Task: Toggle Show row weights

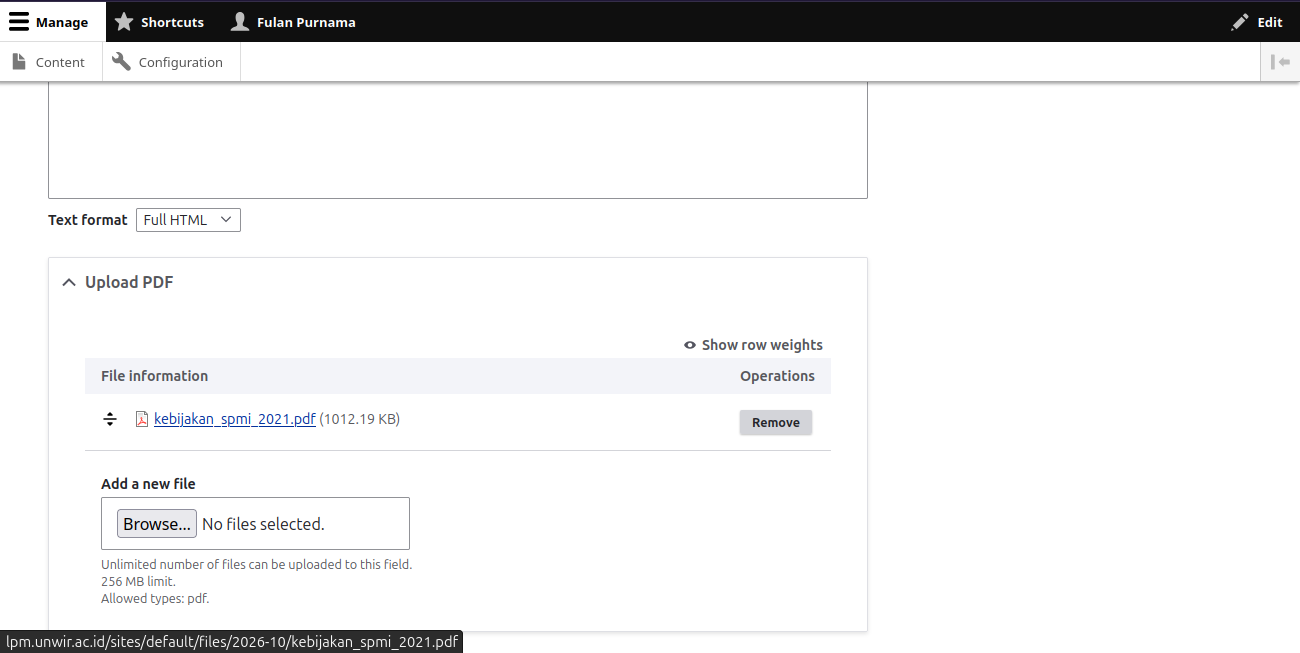Action: [753, 345]
